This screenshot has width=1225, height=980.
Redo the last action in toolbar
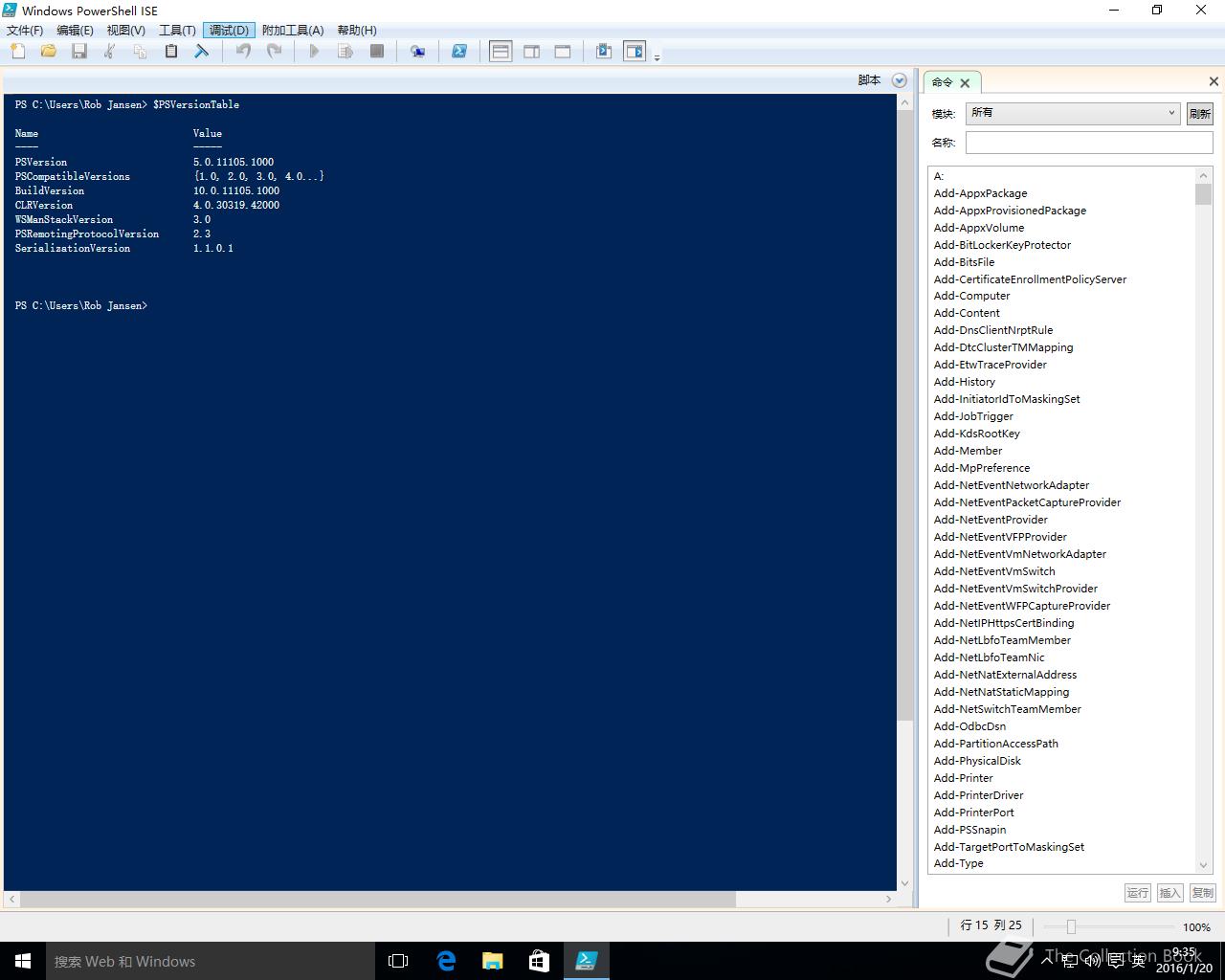274,52
